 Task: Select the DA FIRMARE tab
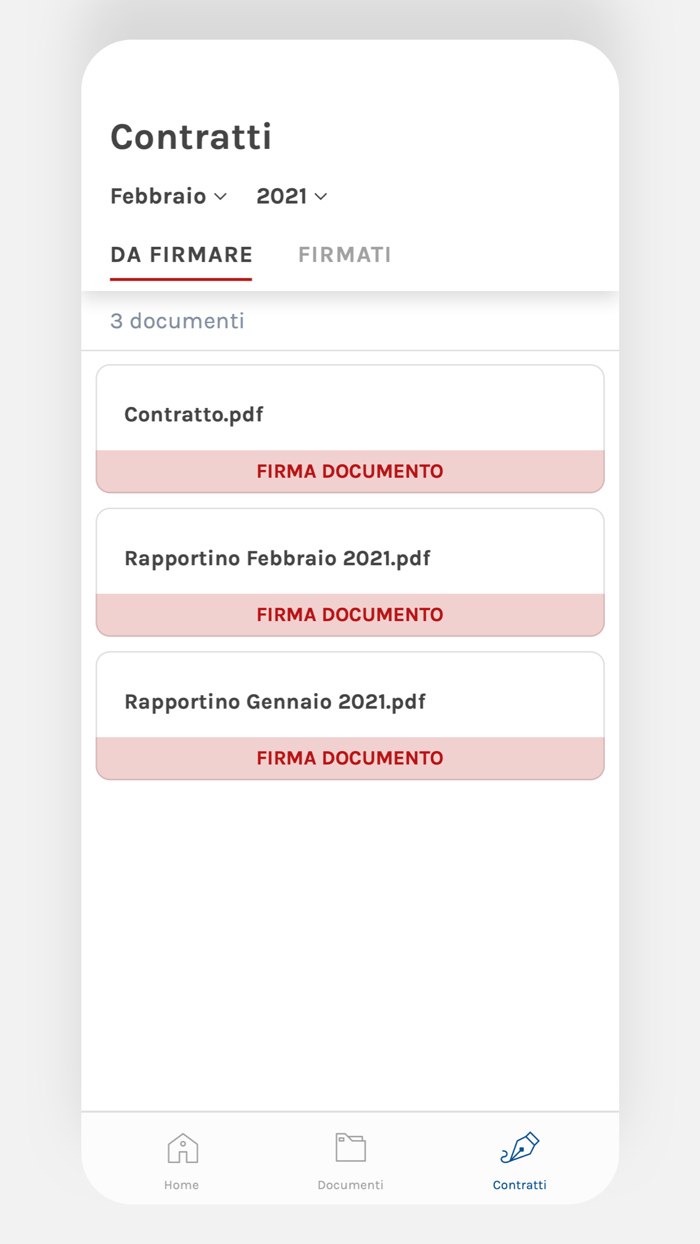(x=181, y=255)
